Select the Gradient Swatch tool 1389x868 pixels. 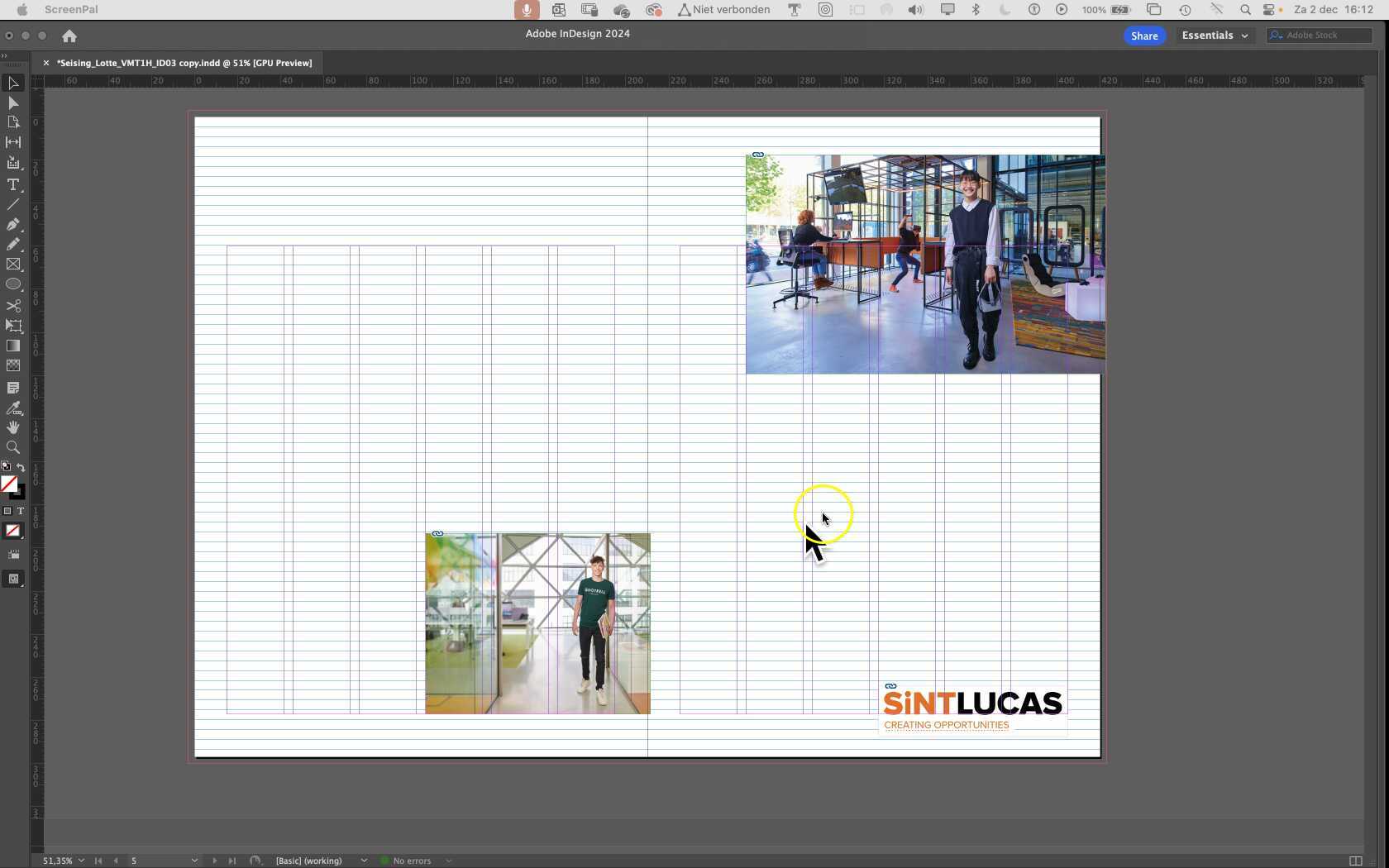click(13, 346)
